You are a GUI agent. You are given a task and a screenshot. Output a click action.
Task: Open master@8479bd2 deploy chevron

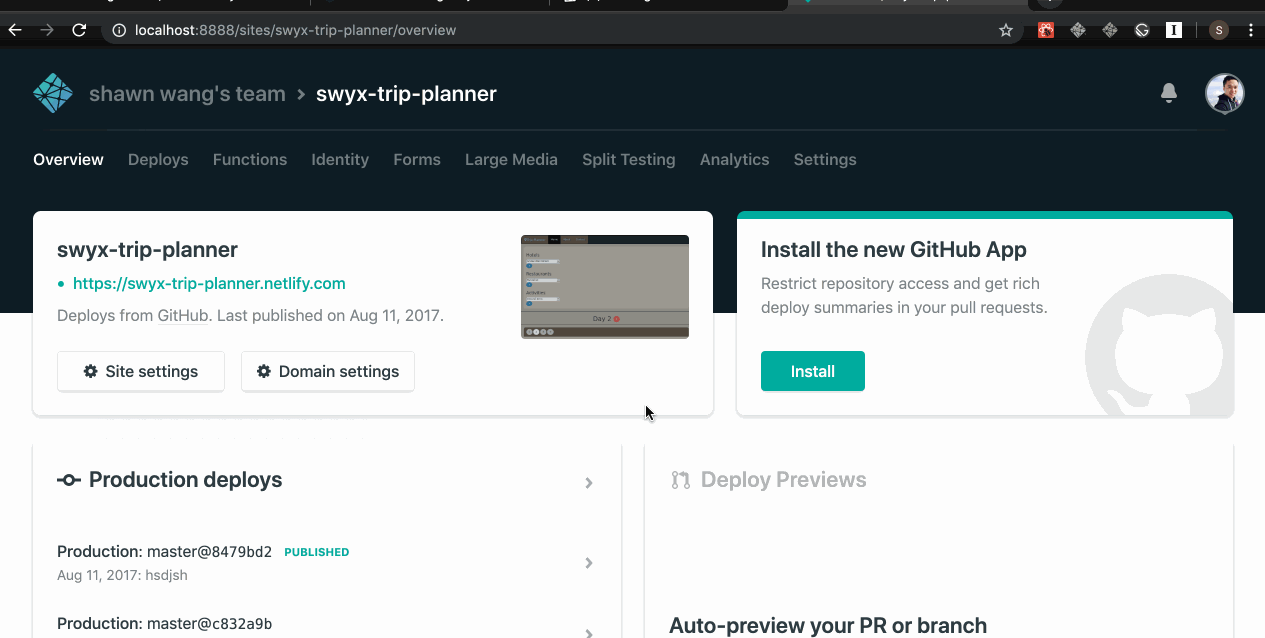tap(589, 563)
